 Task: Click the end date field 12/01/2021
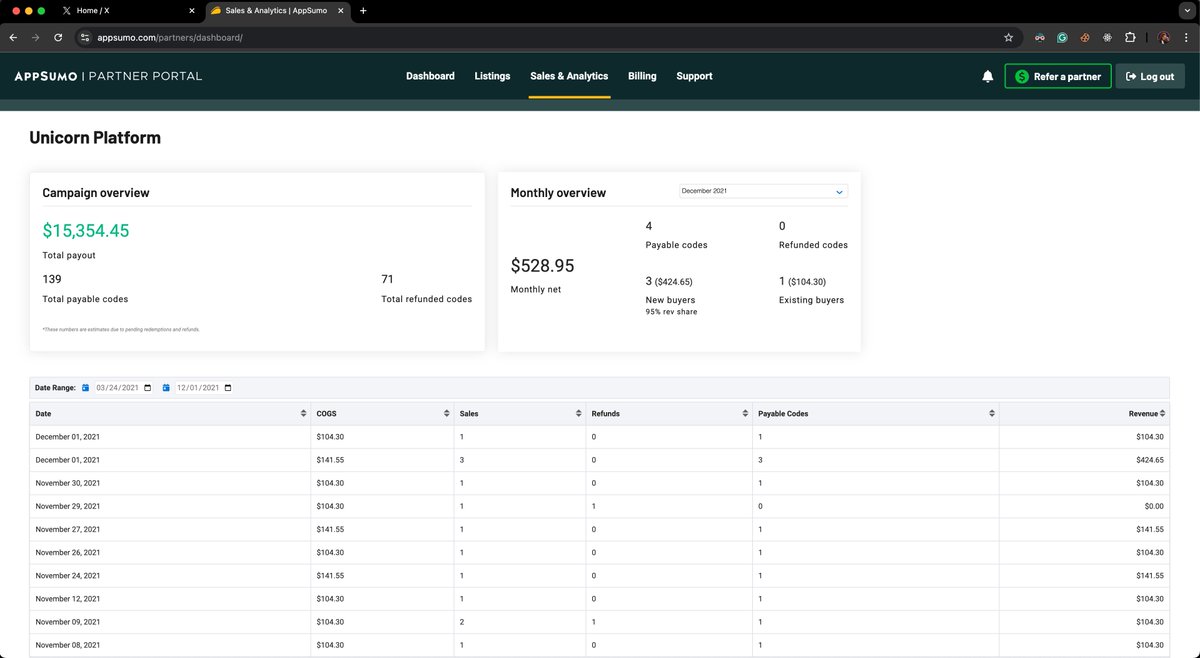point(204,388)
